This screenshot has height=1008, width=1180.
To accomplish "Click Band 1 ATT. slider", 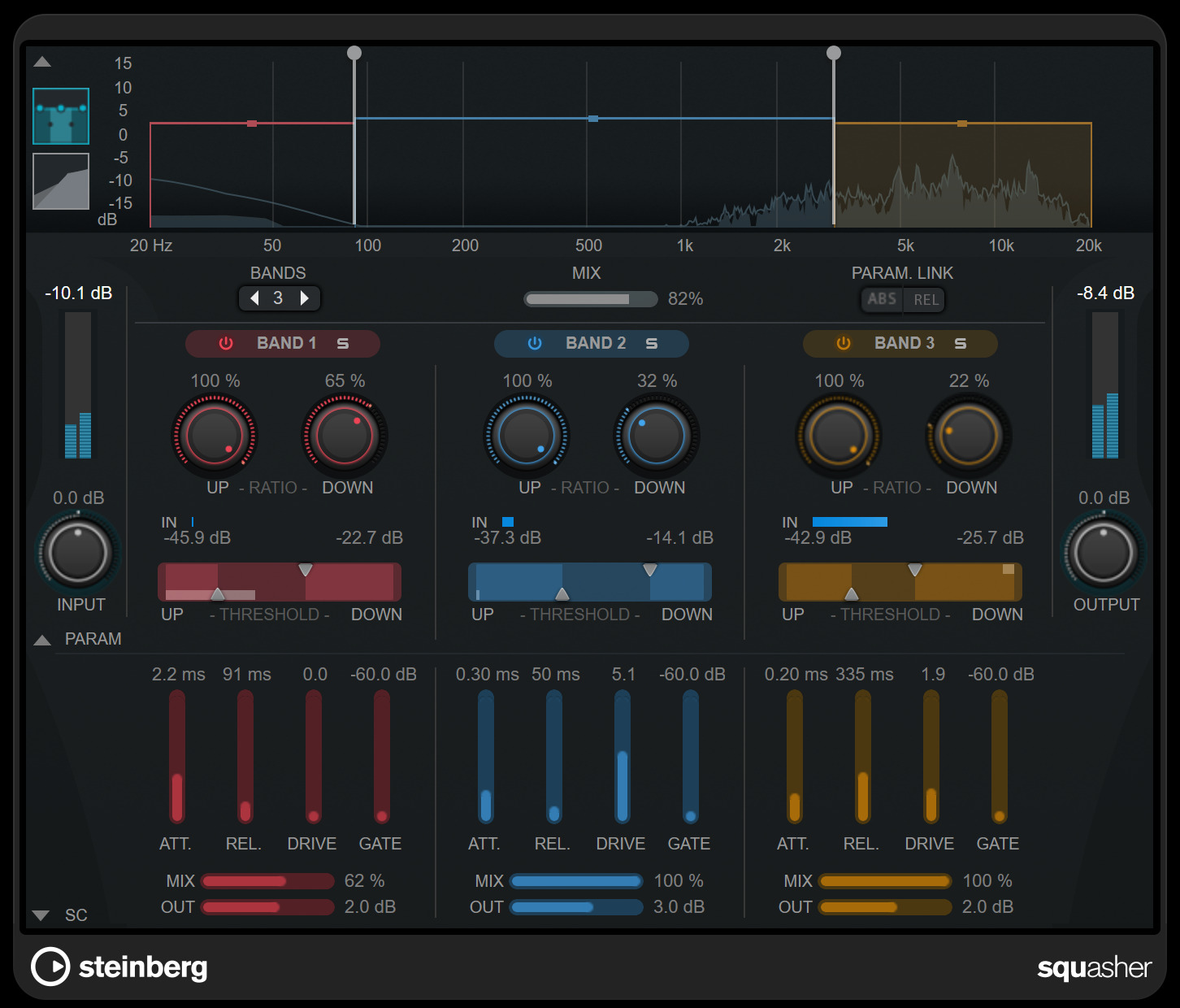I will pos(177,757).
